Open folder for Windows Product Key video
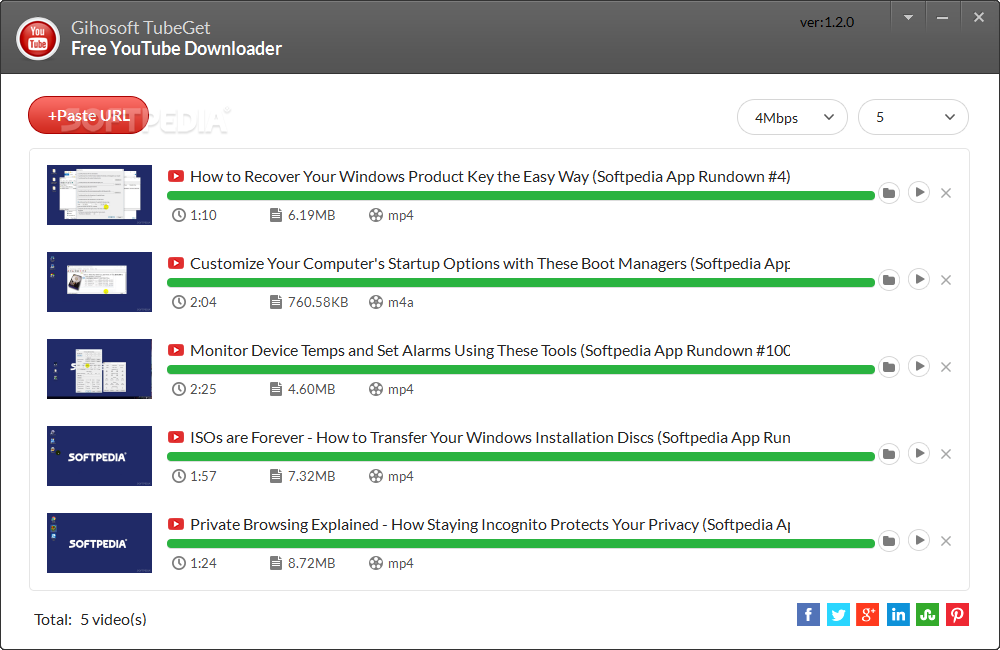Screen dimensions: 1000x650 coord(888,193)
